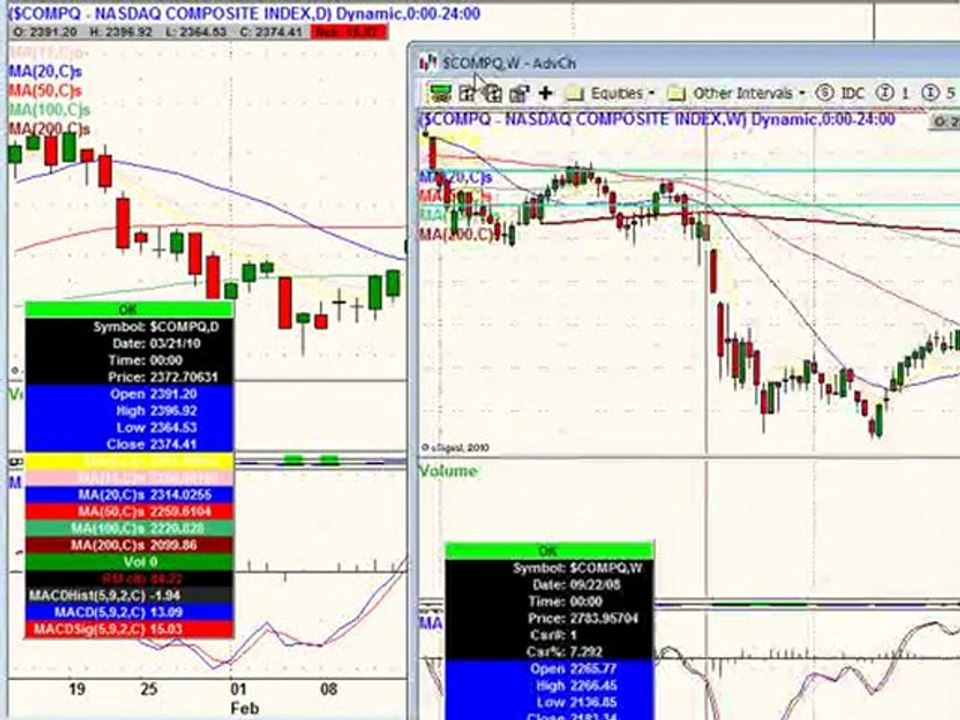
Task: Click the MA(100,C)s green row in the data window
Action: pos(129,528)
